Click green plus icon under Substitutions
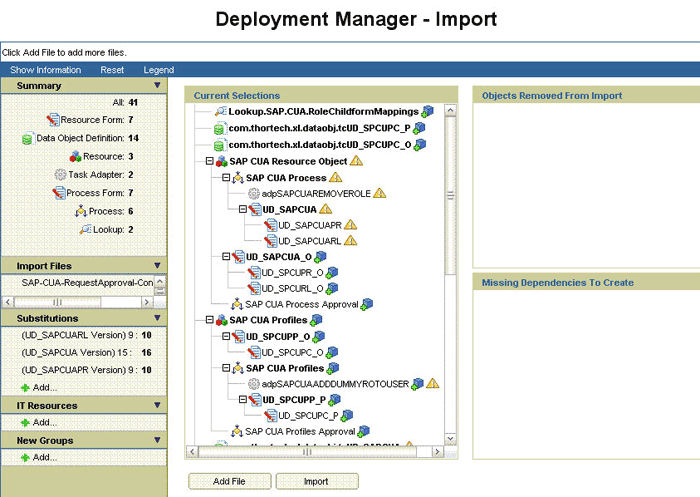The height and width of the screenshot is (497, 700). [x=25, y=388]
